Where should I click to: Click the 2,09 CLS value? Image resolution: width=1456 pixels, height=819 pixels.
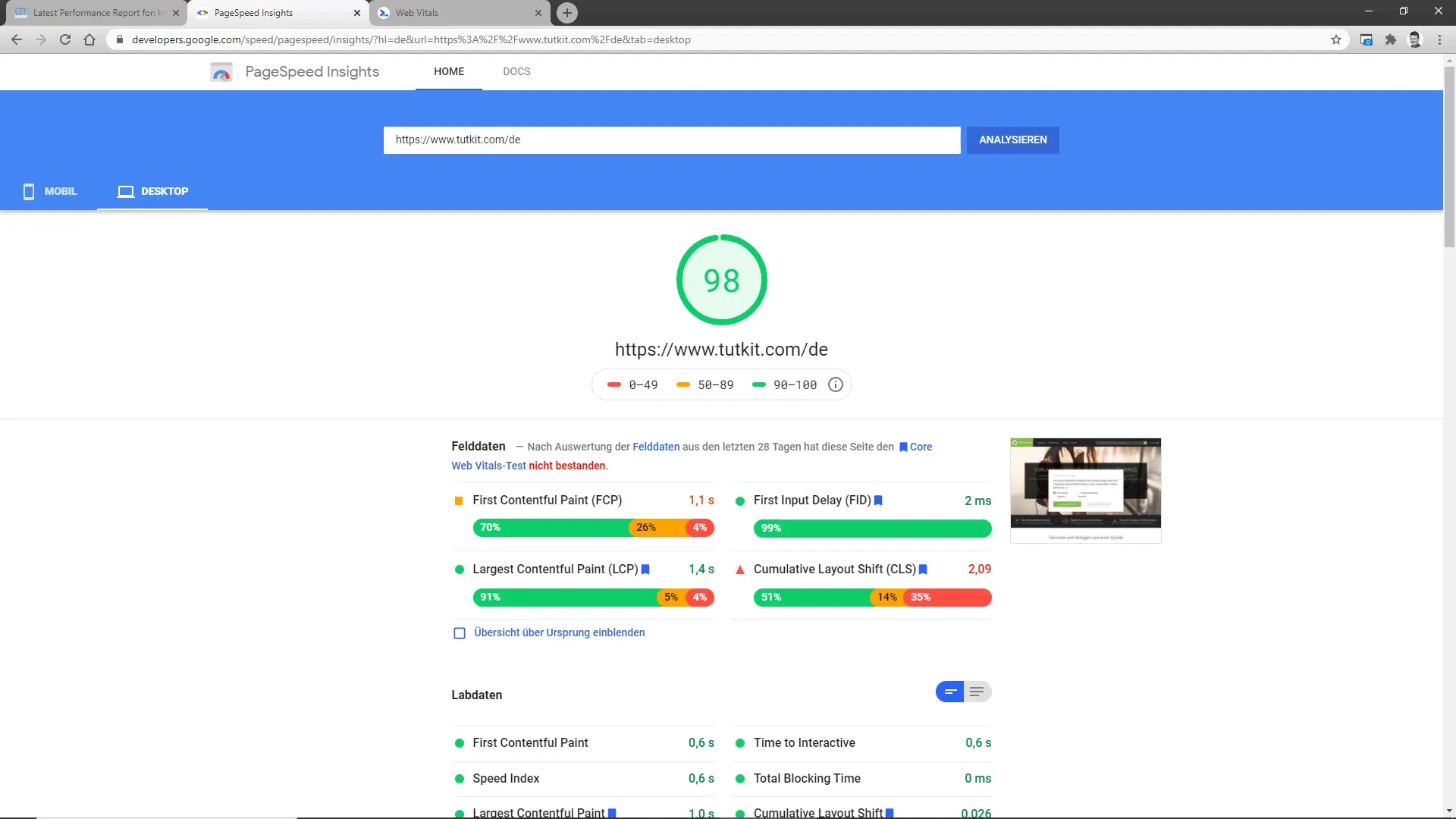tap(979, 570)
